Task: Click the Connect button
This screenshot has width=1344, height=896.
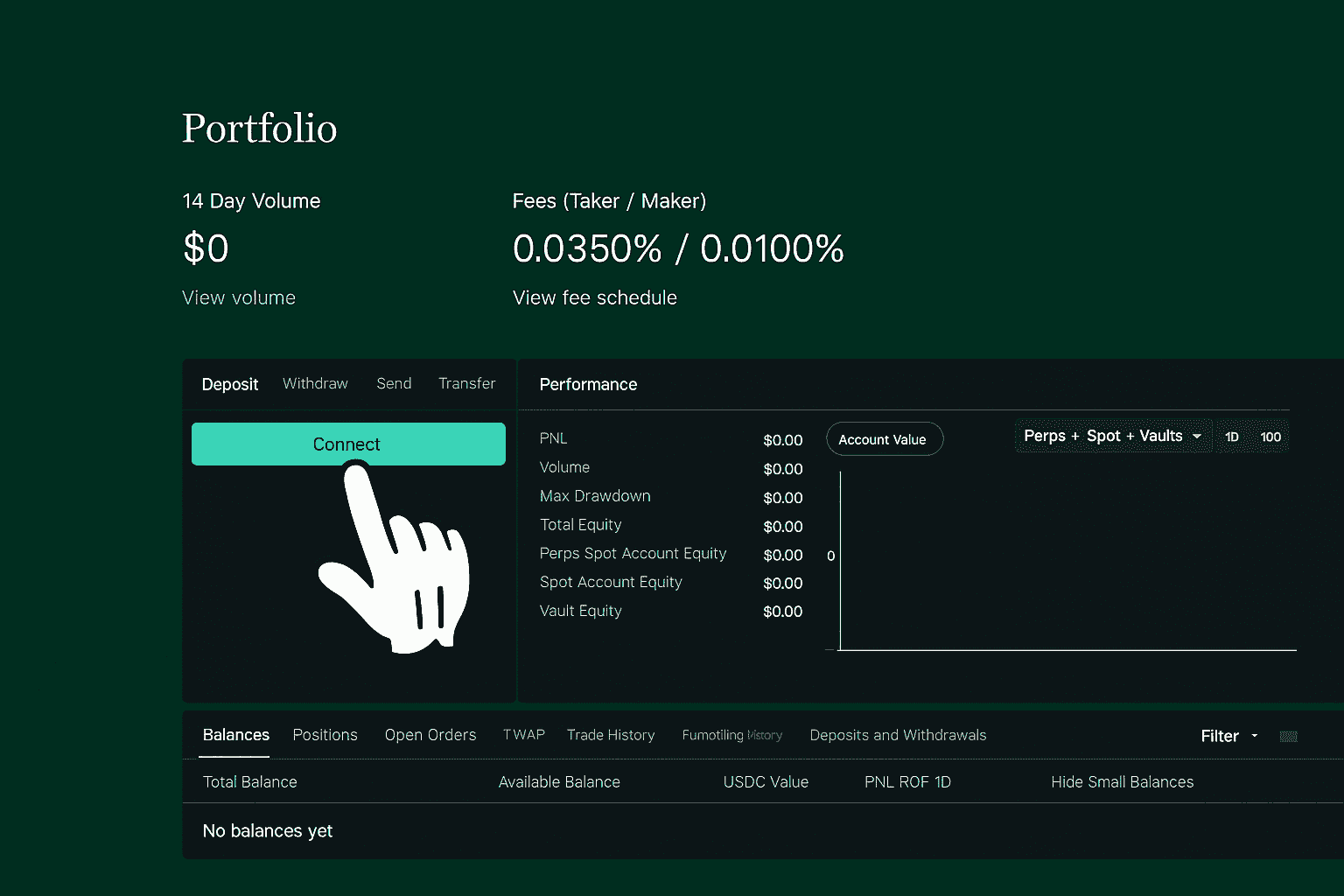Action: pyautogui.click(x=347, y=444)
